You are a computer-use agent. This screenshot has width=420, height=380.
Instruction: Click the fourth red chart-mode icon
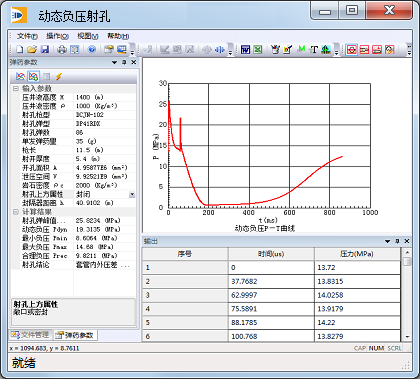tap(389, 50)
